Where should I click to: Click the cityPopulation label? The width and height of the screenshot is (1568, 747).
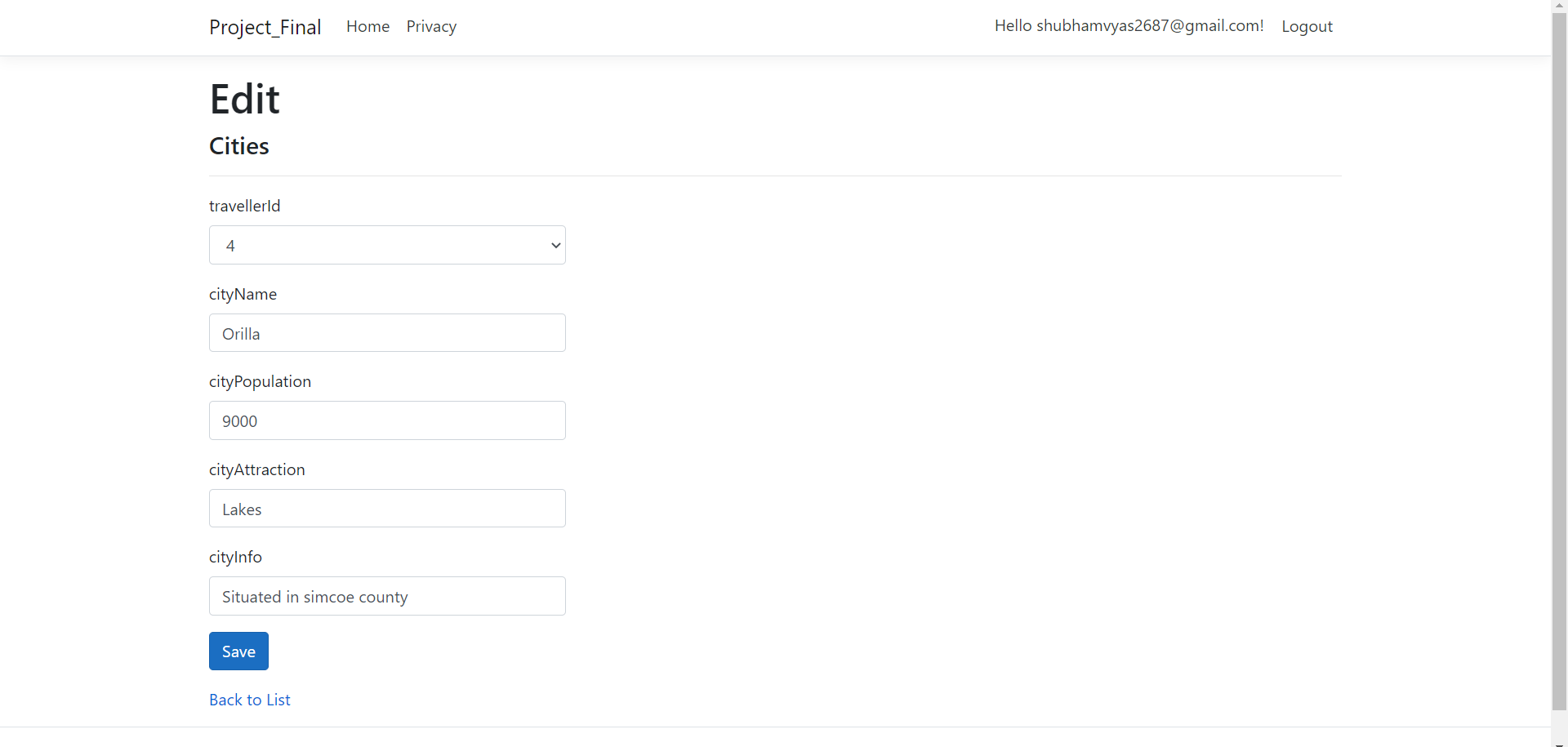pos(260,381)
